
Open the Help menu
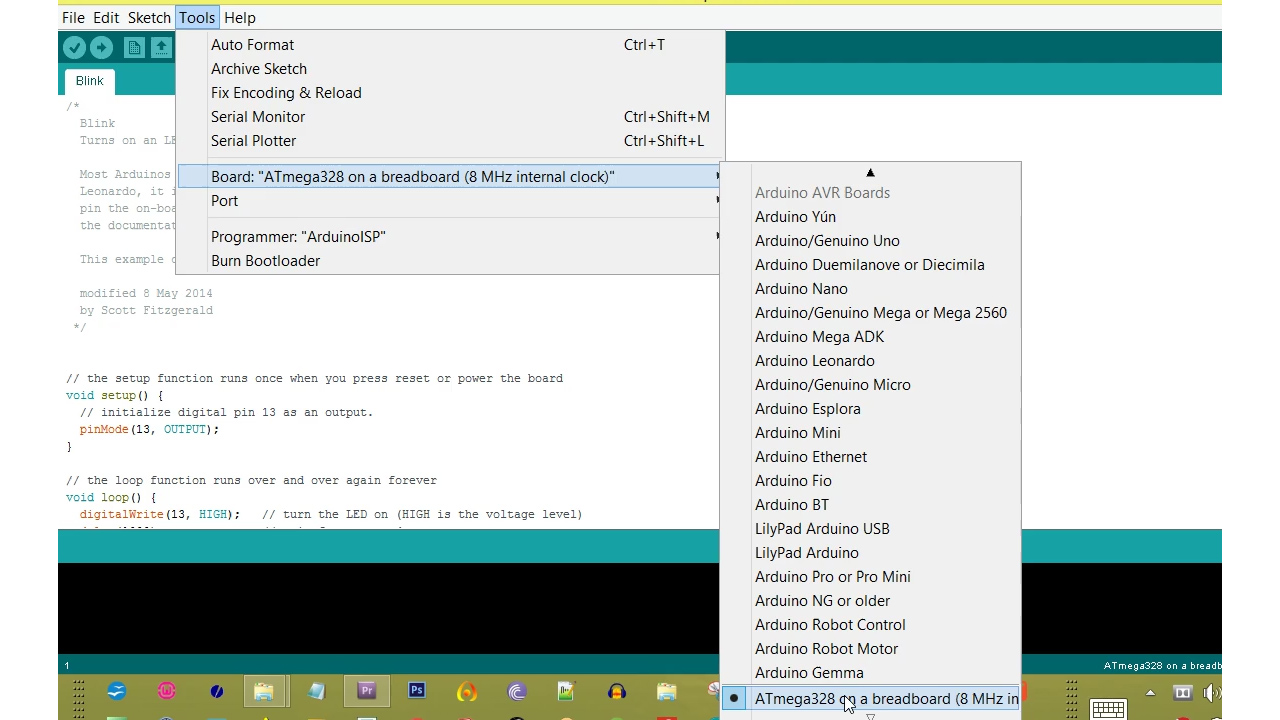[240, 18]
